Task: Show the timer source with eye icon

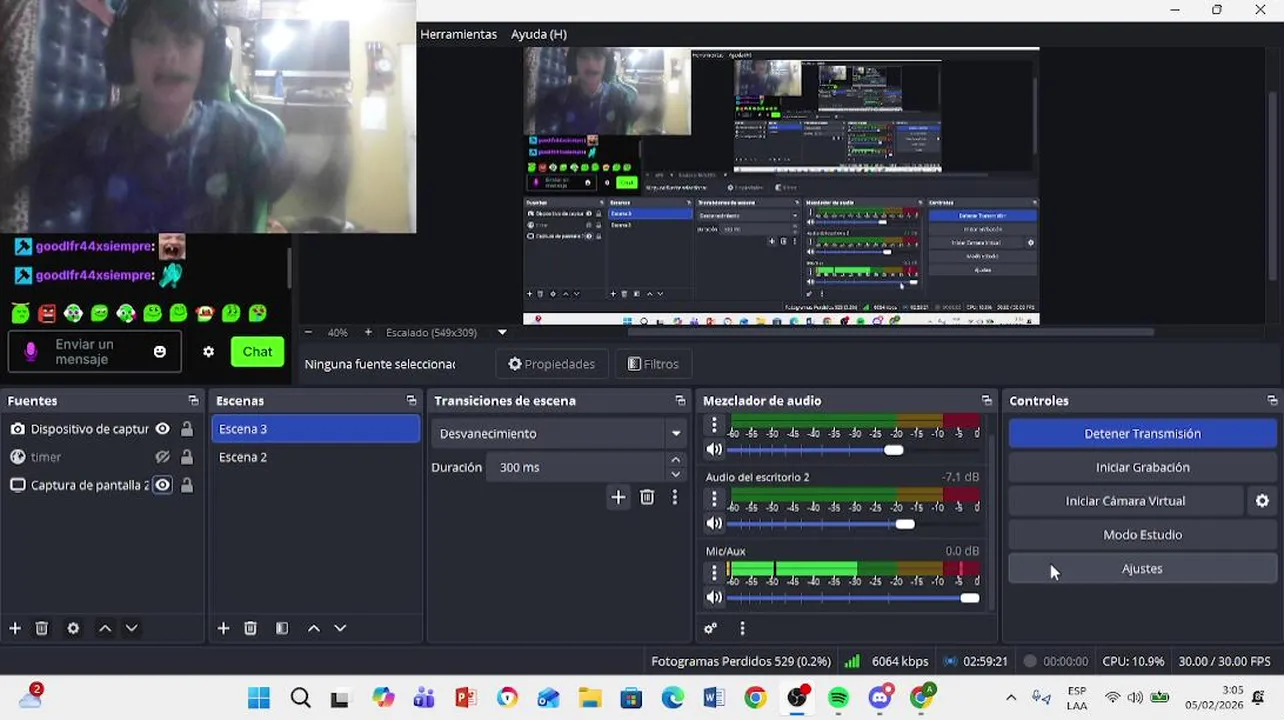Action: (162, 457)
